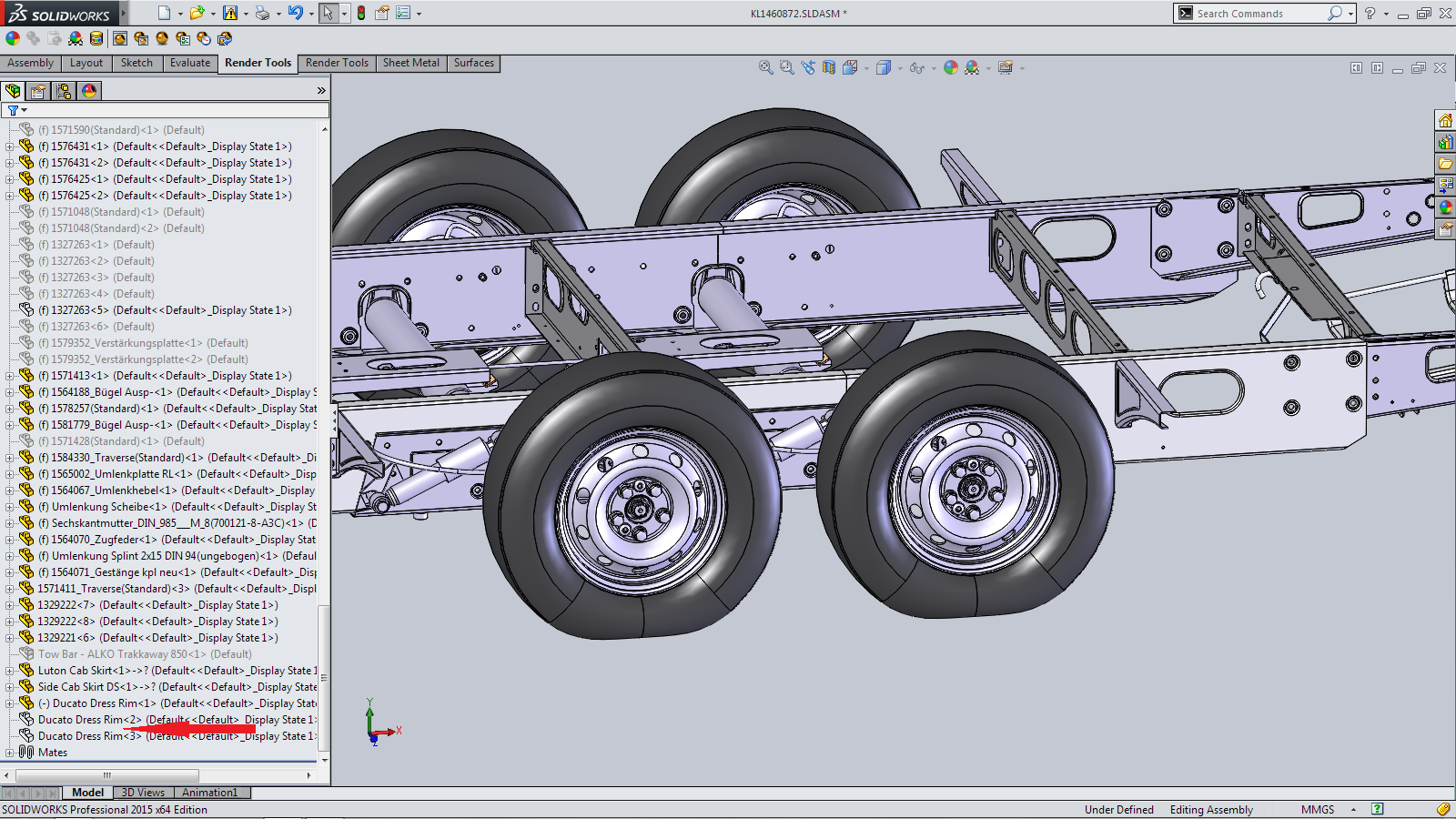Switch to the Evaluate tab
Viewport: 1456px width, 819px height.
point(189,63)
